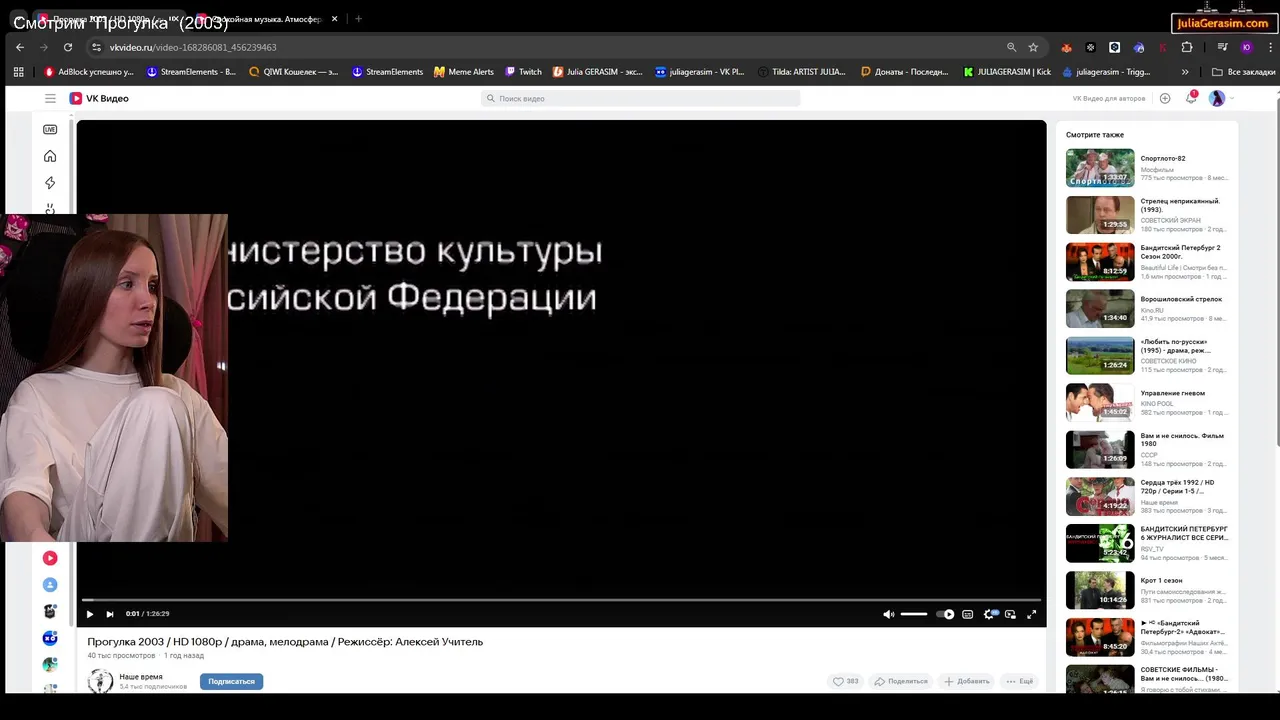This screenshot has height=720, width=1280.
Task: Open the site info icon in address bar
Action: (96, 47)
